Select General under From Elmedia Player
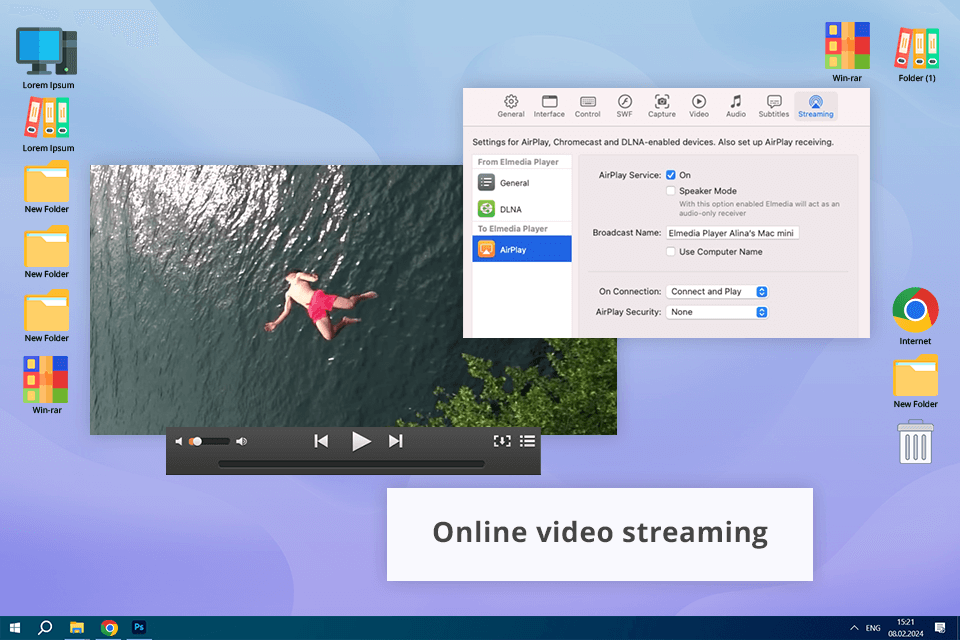 click(522, 183)
